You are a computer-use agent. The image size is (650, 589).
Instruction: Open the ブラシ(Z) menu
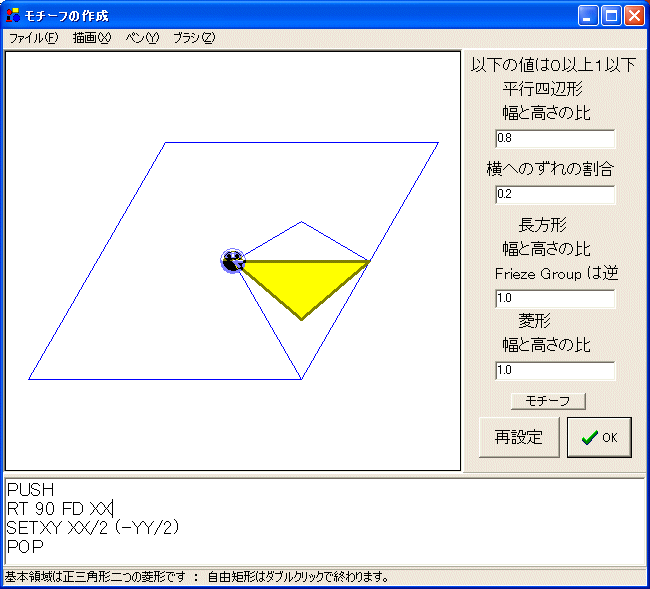click(194, 38)
